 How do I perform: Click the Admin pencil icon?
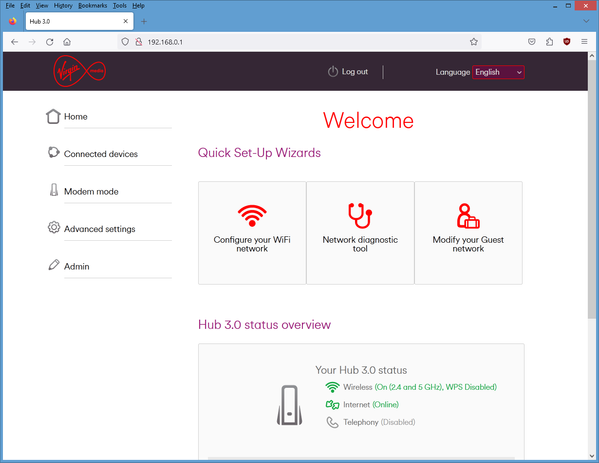click(54, 265)
